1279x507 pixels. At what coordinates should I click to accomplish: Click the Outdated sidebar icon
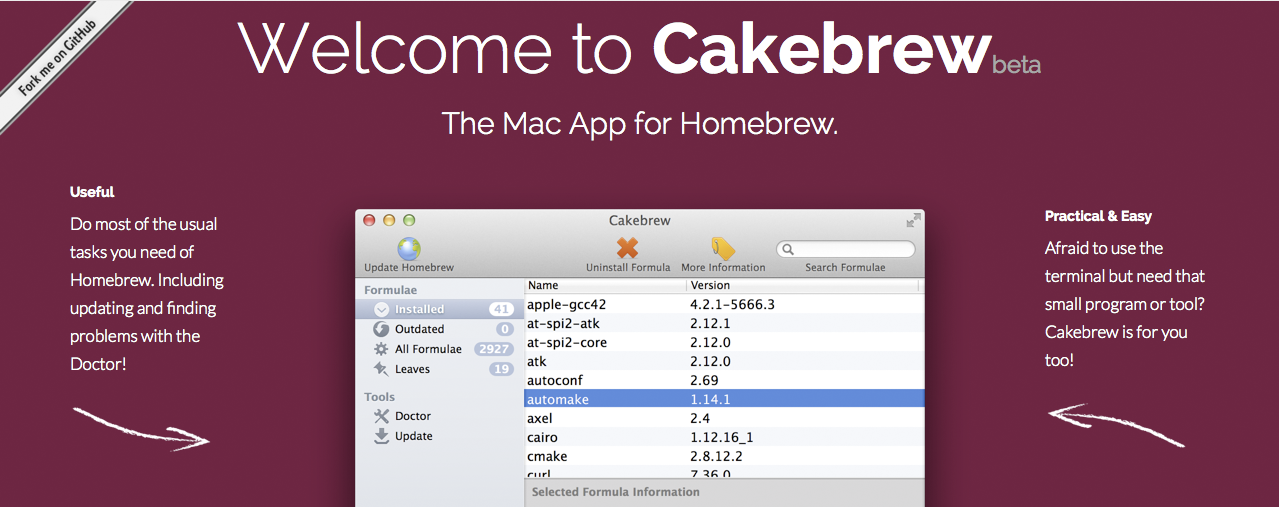click(381, 329)
